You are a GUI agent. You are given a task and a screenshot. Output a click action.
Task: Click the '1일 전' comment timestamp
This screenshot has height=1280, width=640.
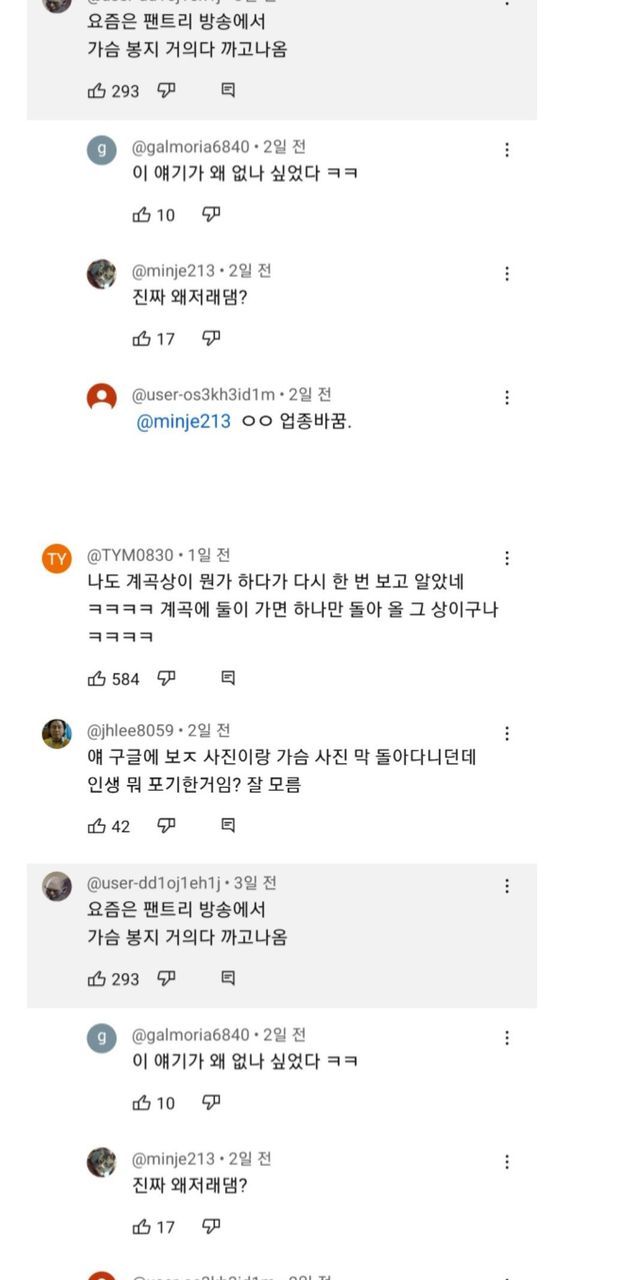pos(209,555)
